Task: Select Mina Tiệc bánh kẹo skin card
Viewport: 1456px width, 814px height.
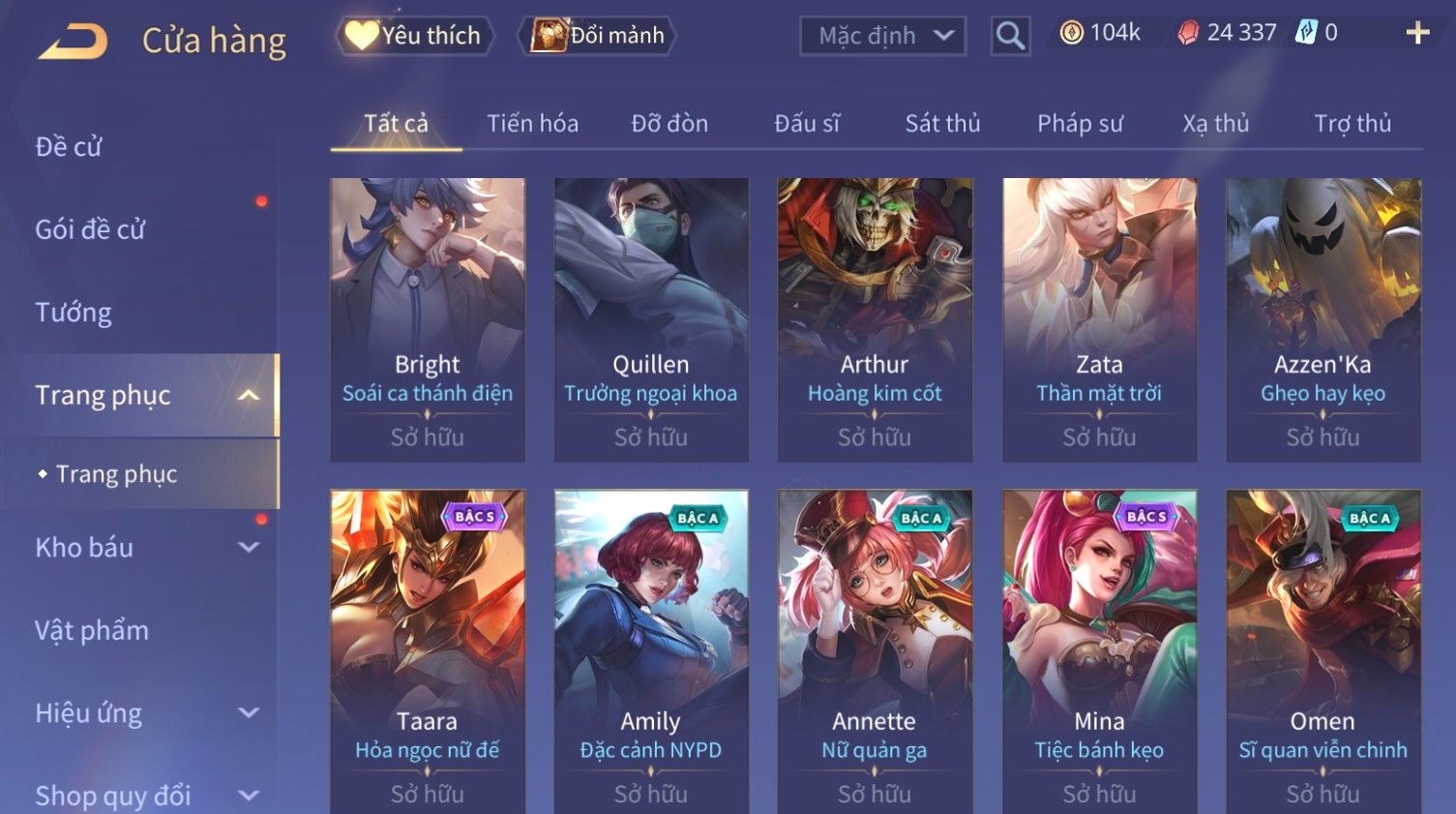Action: pyautogui.click(x=1099, y=651)
